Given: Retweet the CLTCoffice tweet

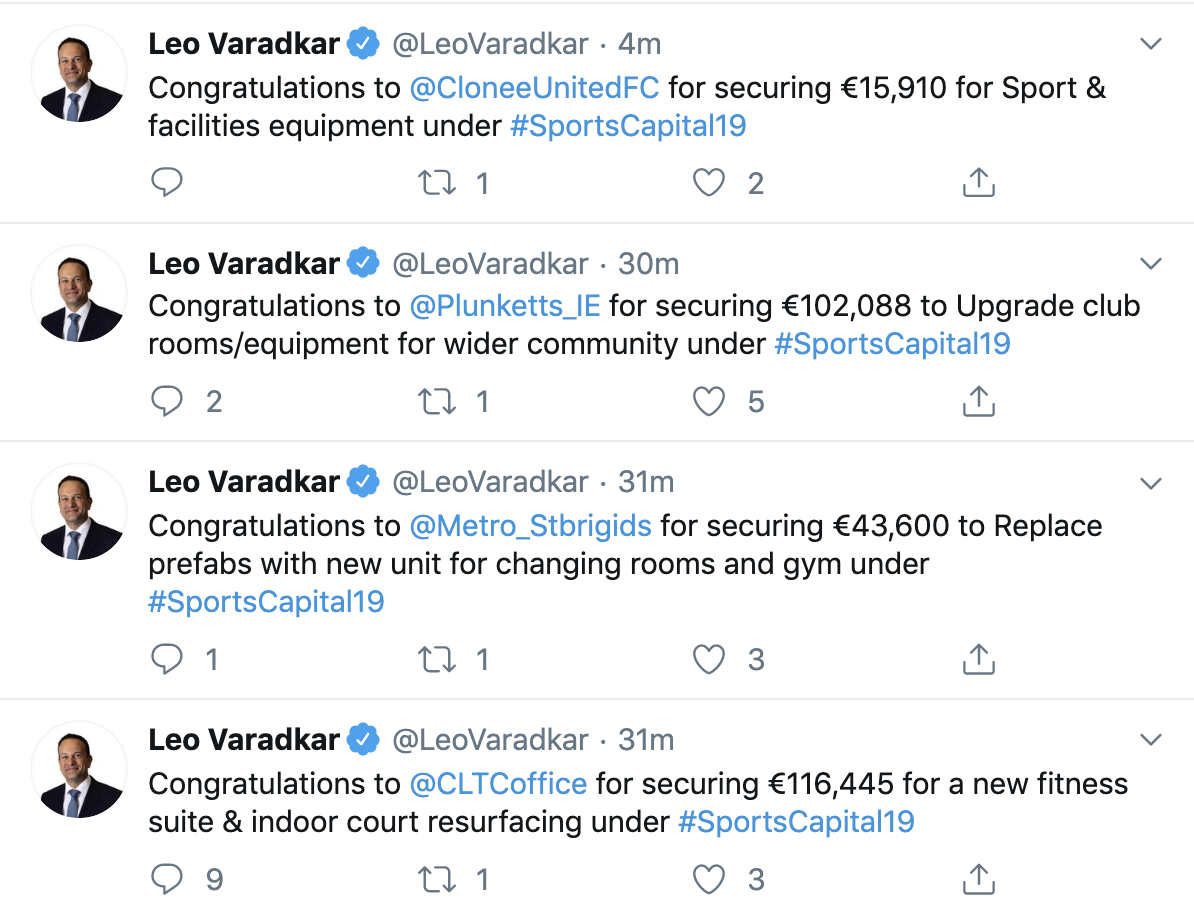Looking at the screenshot, I should [x=436, y=879].
